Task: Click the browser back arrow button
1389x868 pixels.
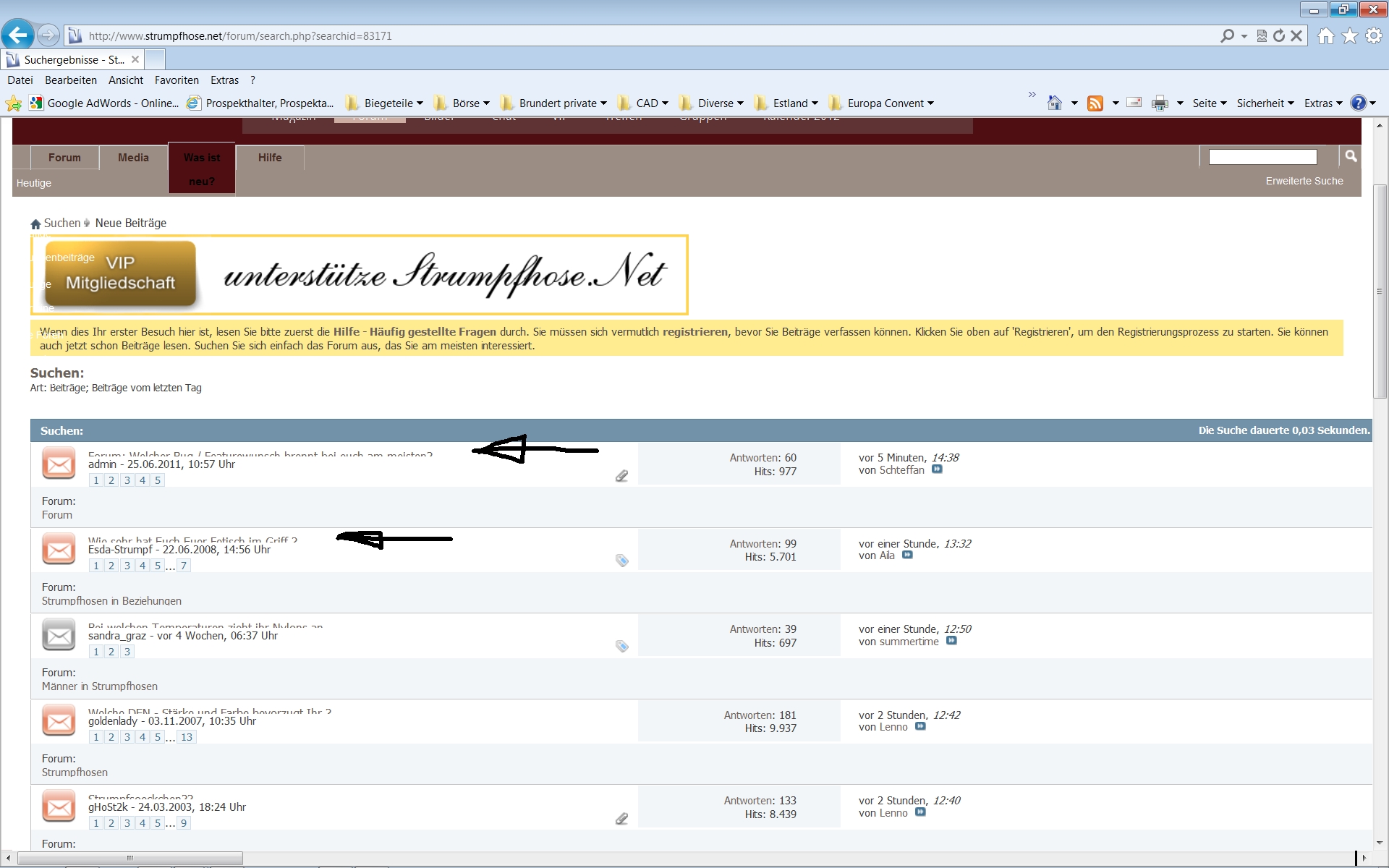Action: [x=17, y=35]
